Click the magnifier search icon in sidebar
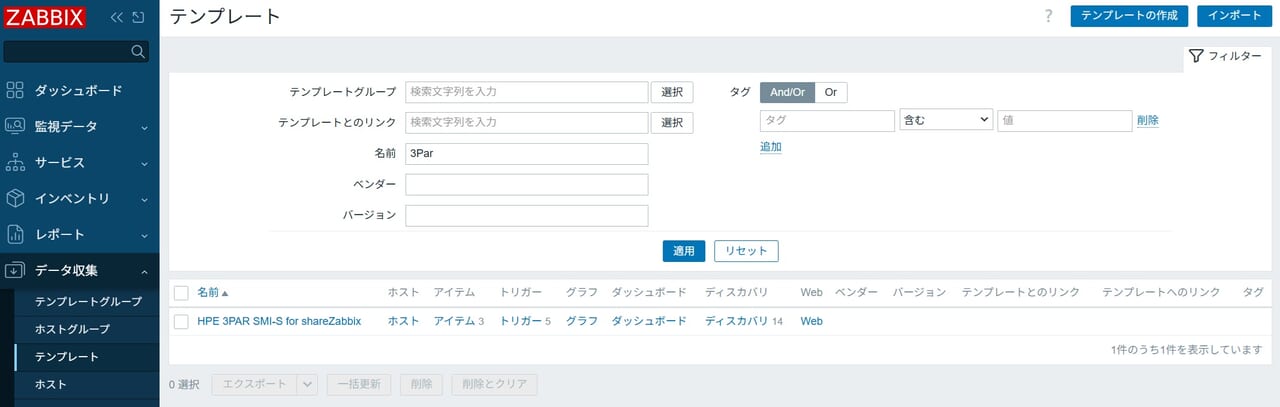 [x=138, y=51]
